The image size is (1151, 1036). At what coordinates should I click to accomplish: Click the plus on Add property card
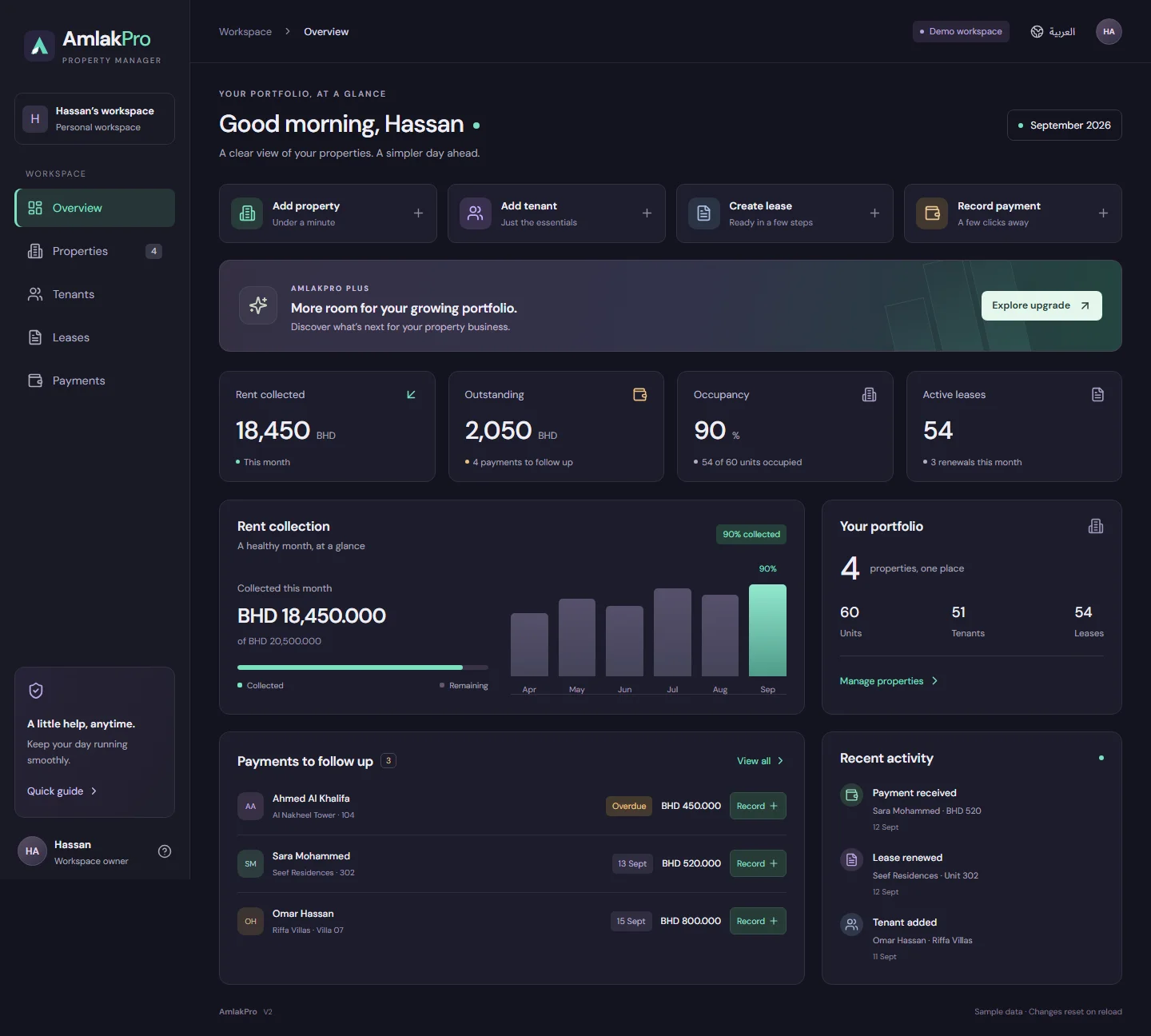click(418, 213)
